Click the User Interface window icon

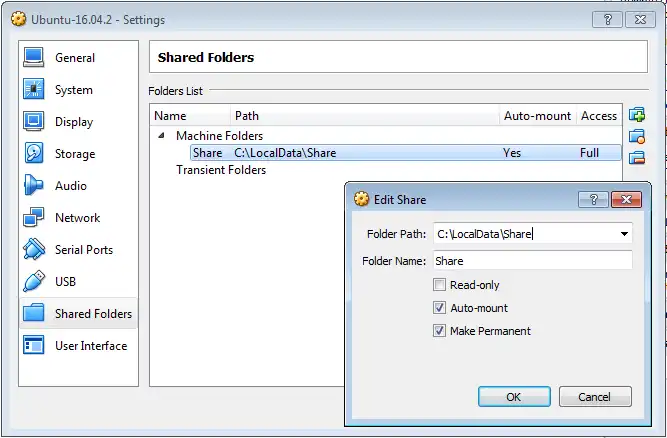pos(34,345)
